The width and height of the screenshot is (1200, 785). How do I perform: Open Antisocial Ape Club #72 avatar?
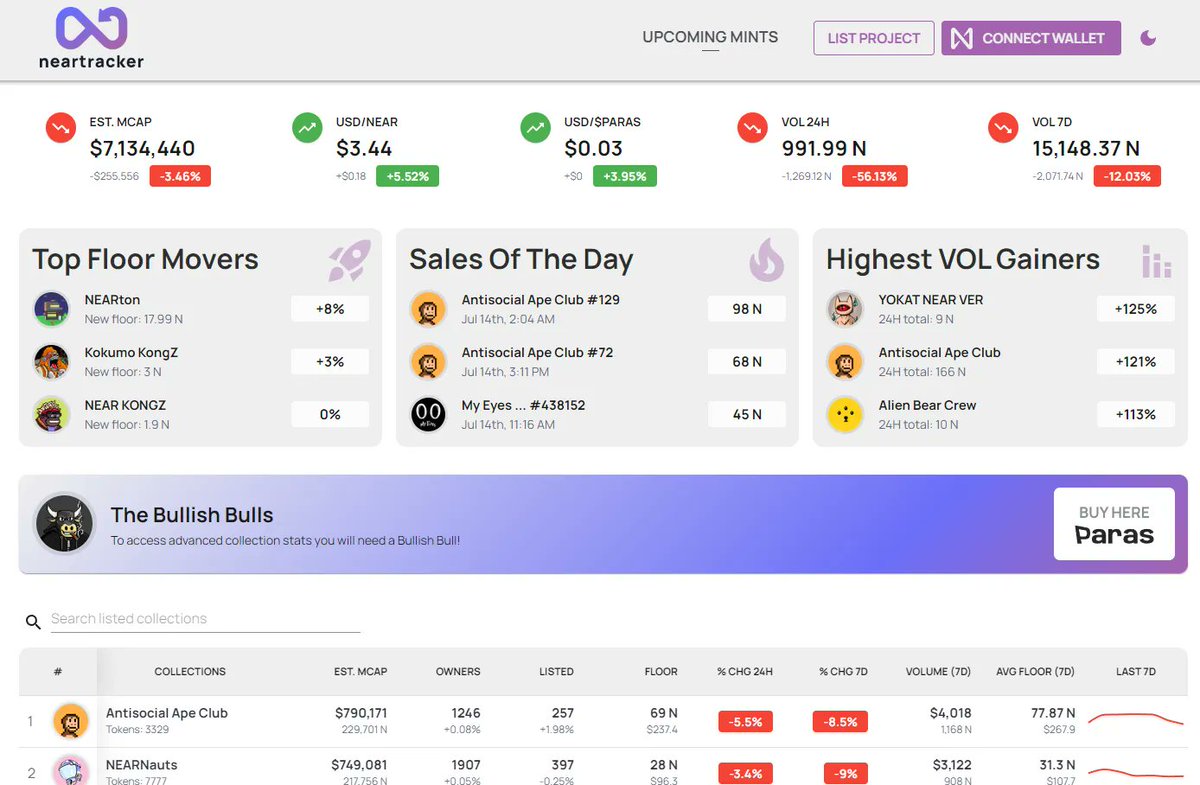[x=429, y=362]
